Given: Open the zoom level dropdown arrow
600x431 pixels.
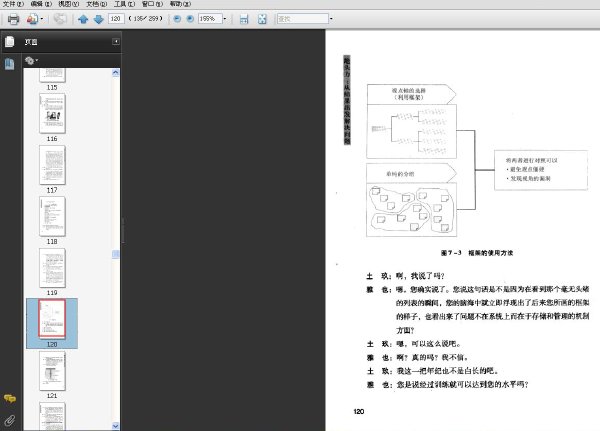Looking at the screenshot, I should (x=225, y=18).
